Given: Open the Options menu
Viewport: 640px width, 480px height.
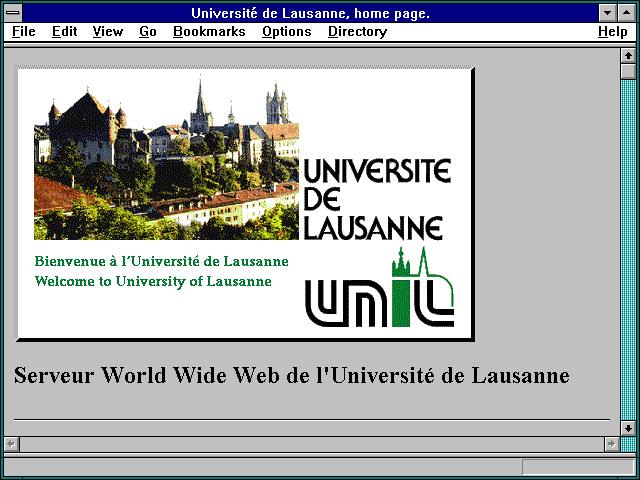Looking at the screenshot, I should 287,31.
